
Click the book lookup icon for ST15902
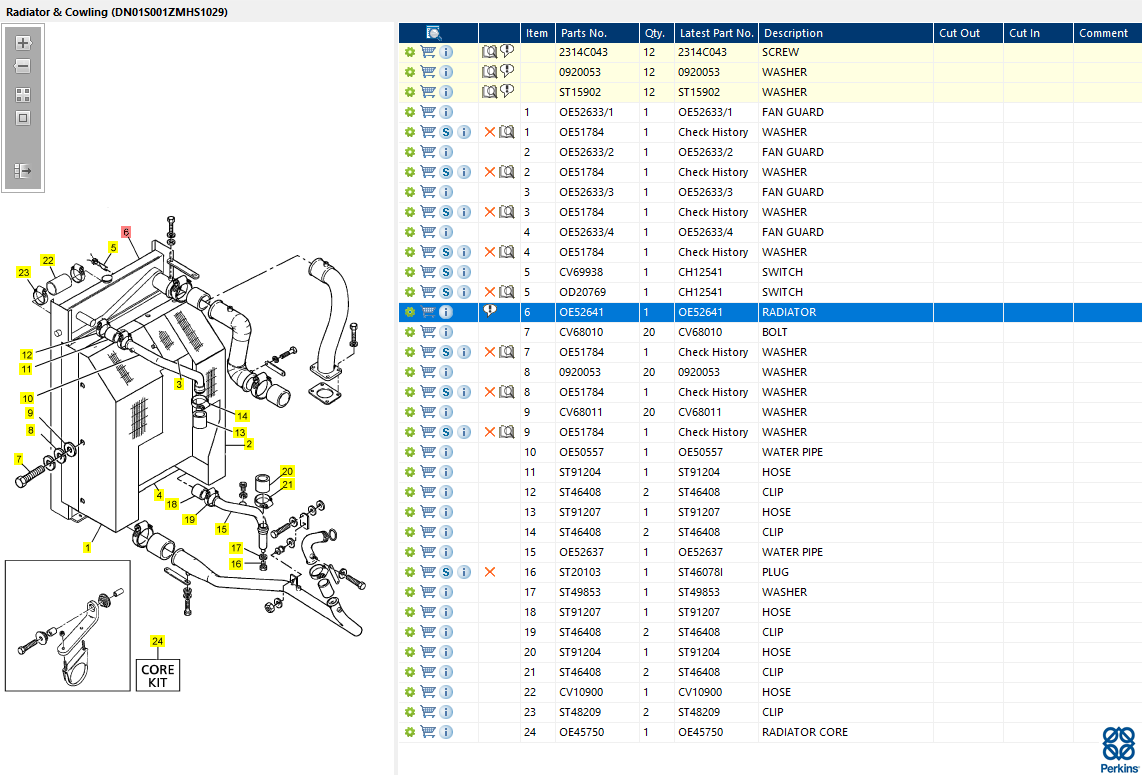(490, 92)
